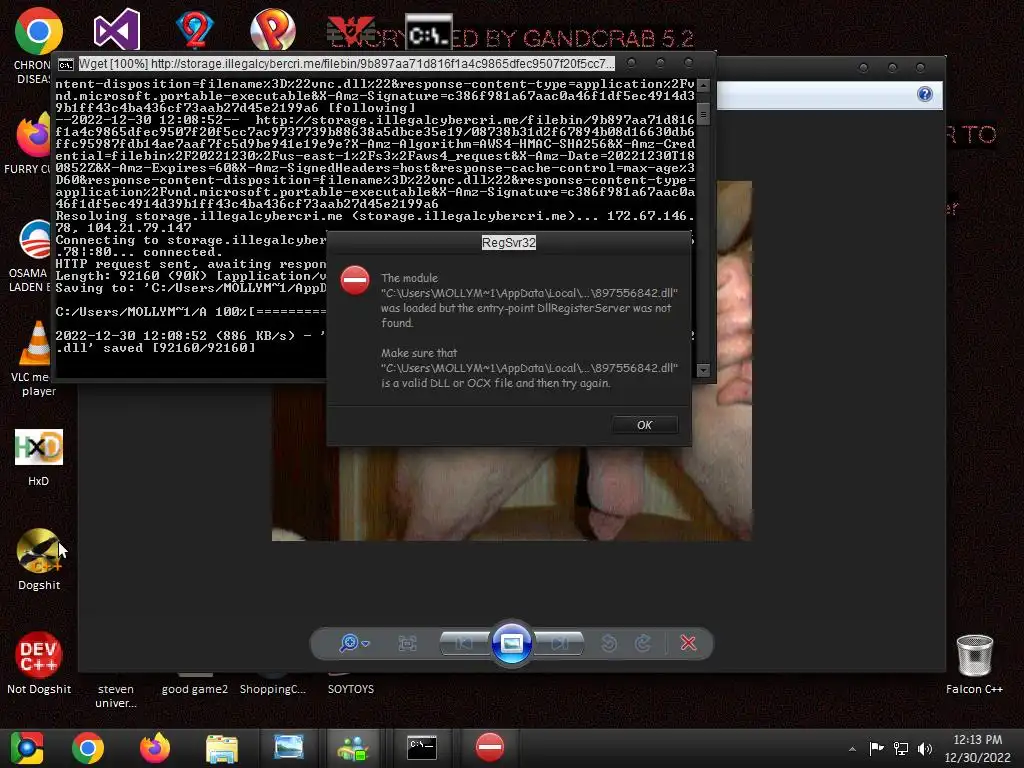
Task: Rotate image counterclockwise in Photo Viewer
Action: coord(609,644)
